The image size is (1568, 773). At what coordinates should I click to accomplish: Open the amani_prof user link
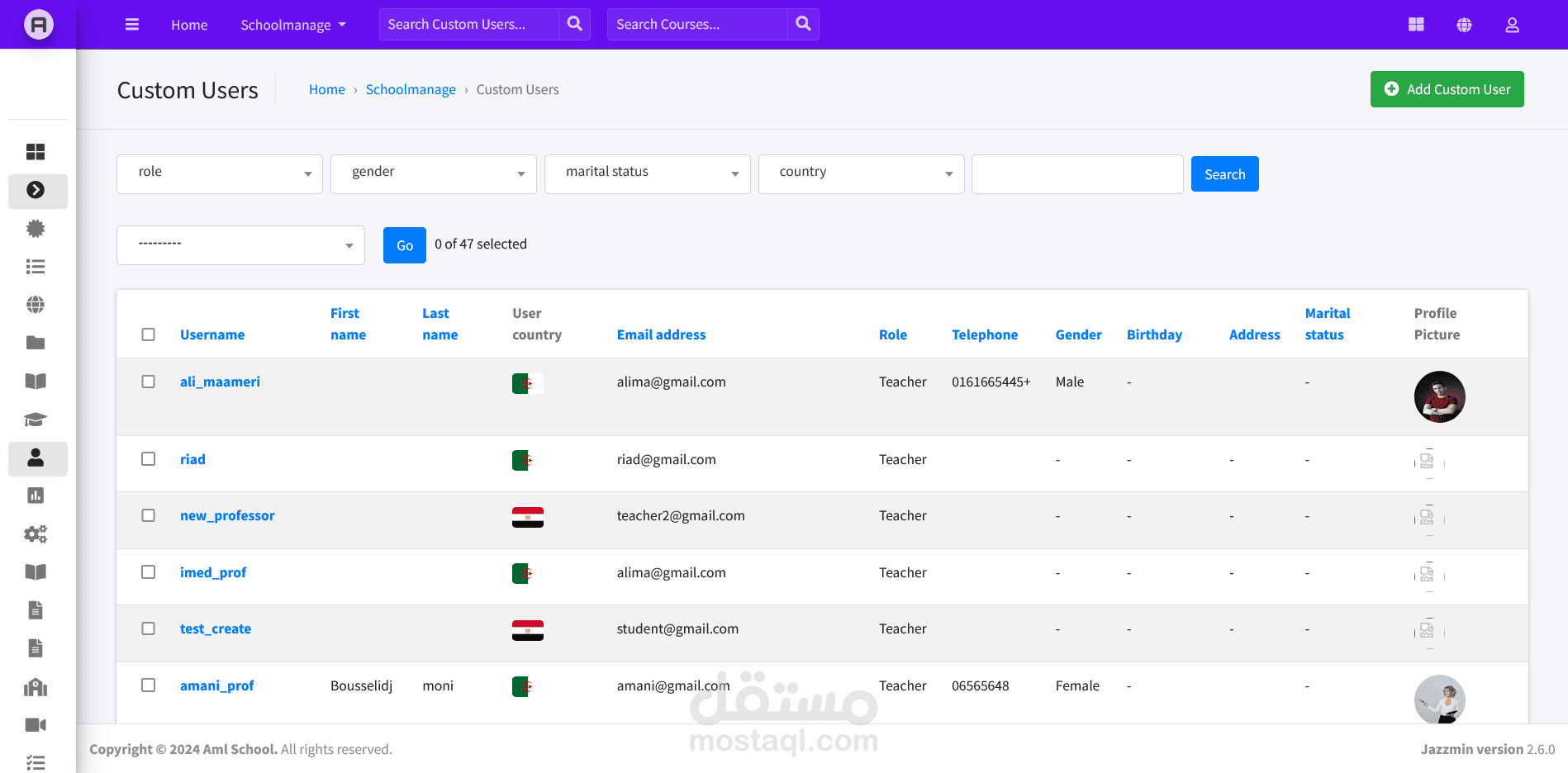[216, 685]
